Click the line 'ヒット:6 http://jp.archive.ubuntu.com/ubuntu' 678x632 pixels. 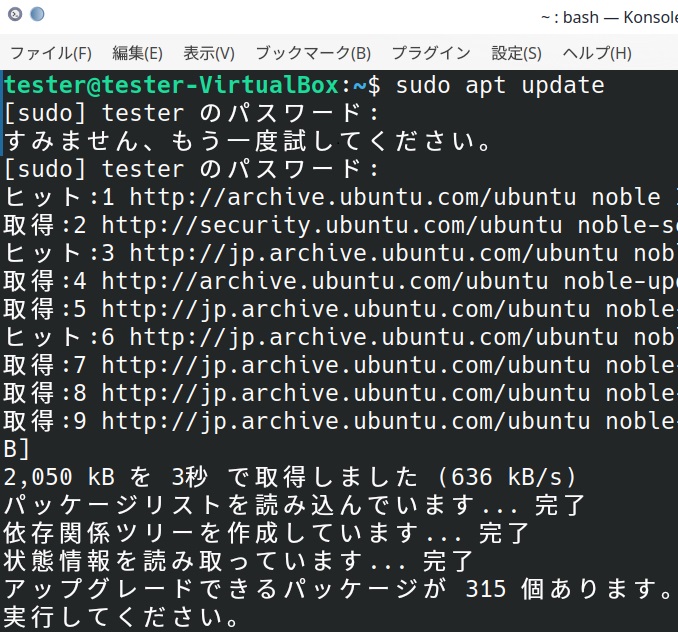(x=311, y=338)
